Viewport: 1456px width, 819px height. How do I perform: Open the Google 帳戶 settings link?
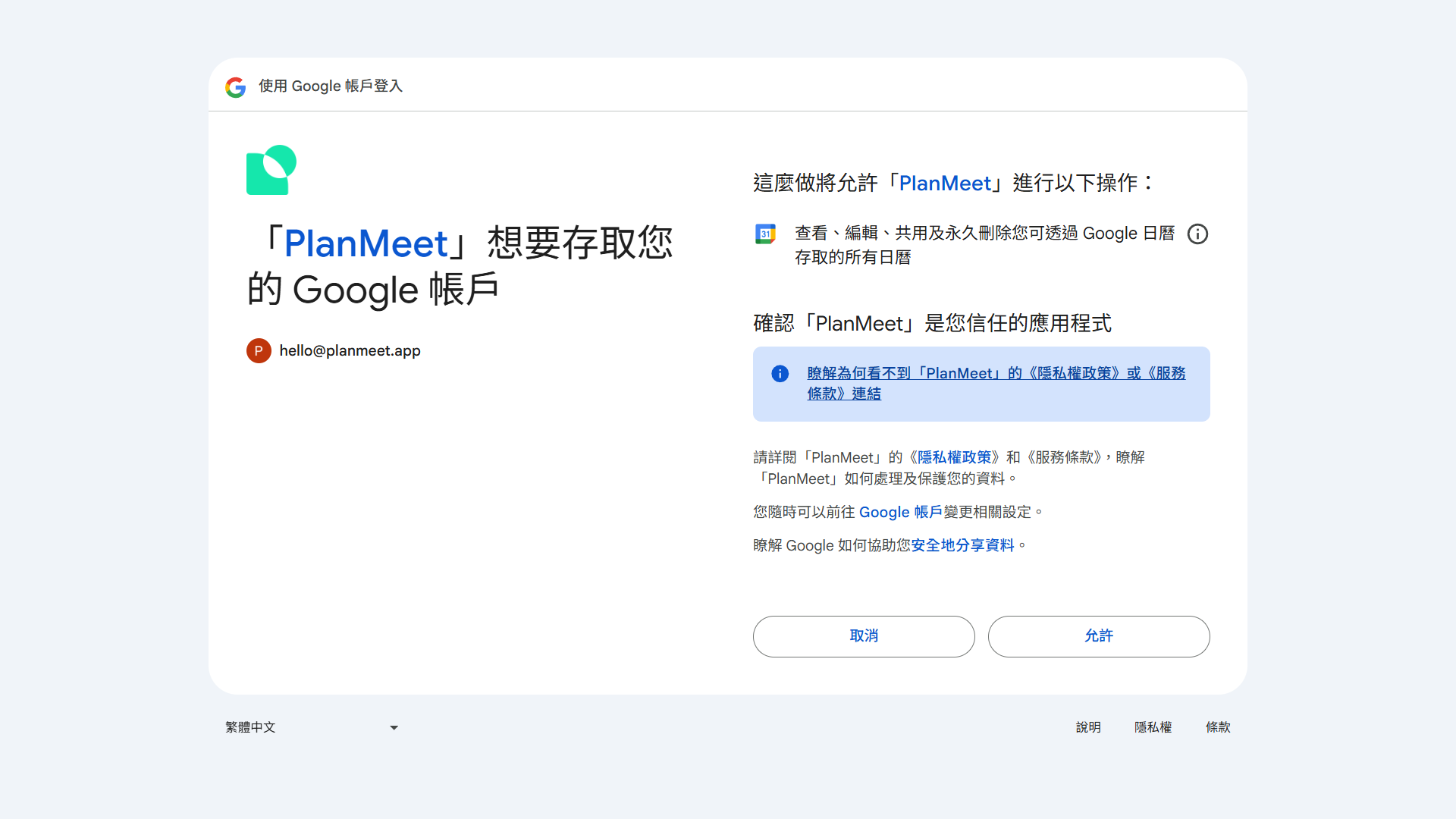click(x=900, y=512)
